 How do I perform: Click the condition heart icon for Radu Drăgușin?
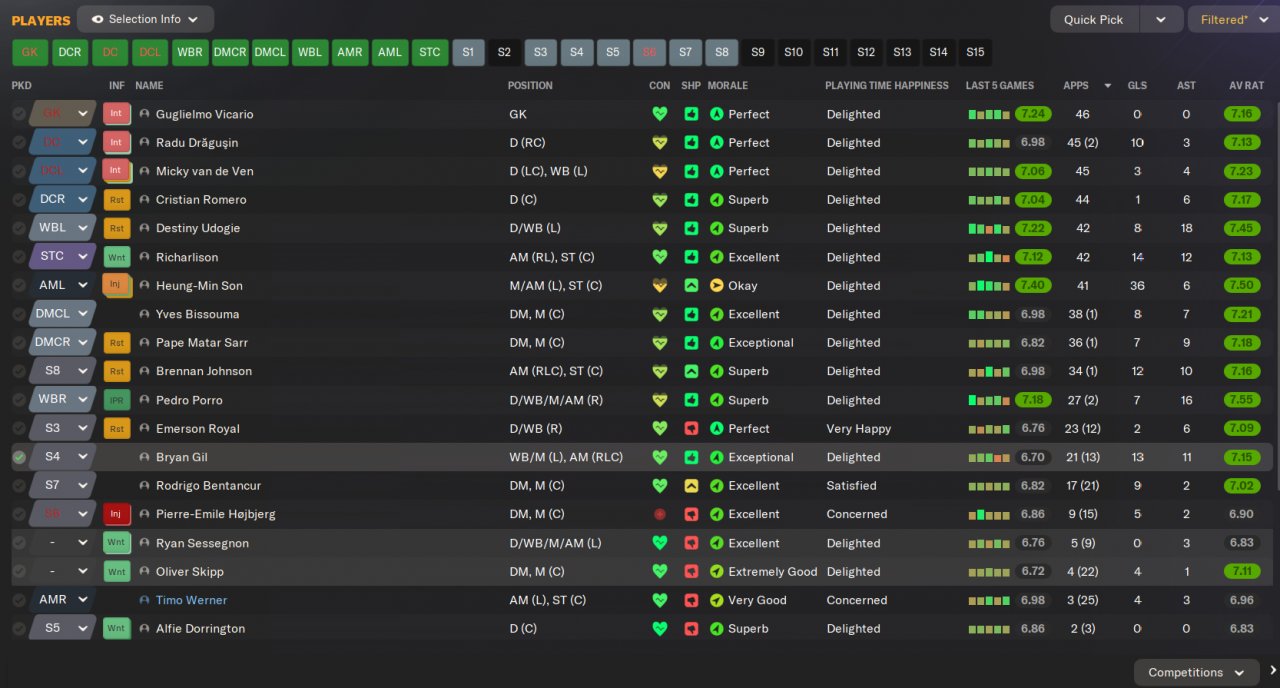(x=659, y=143)
